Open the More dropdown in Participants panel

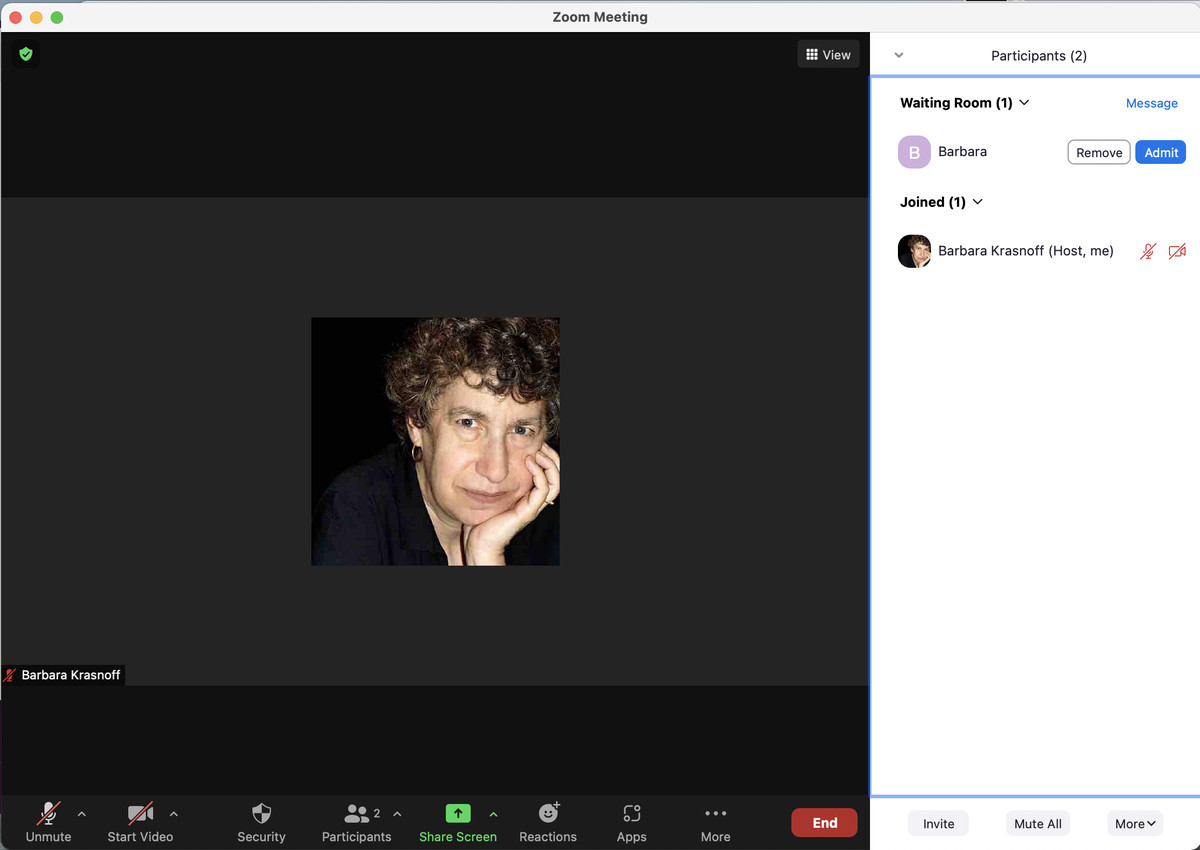(1135, 823)
